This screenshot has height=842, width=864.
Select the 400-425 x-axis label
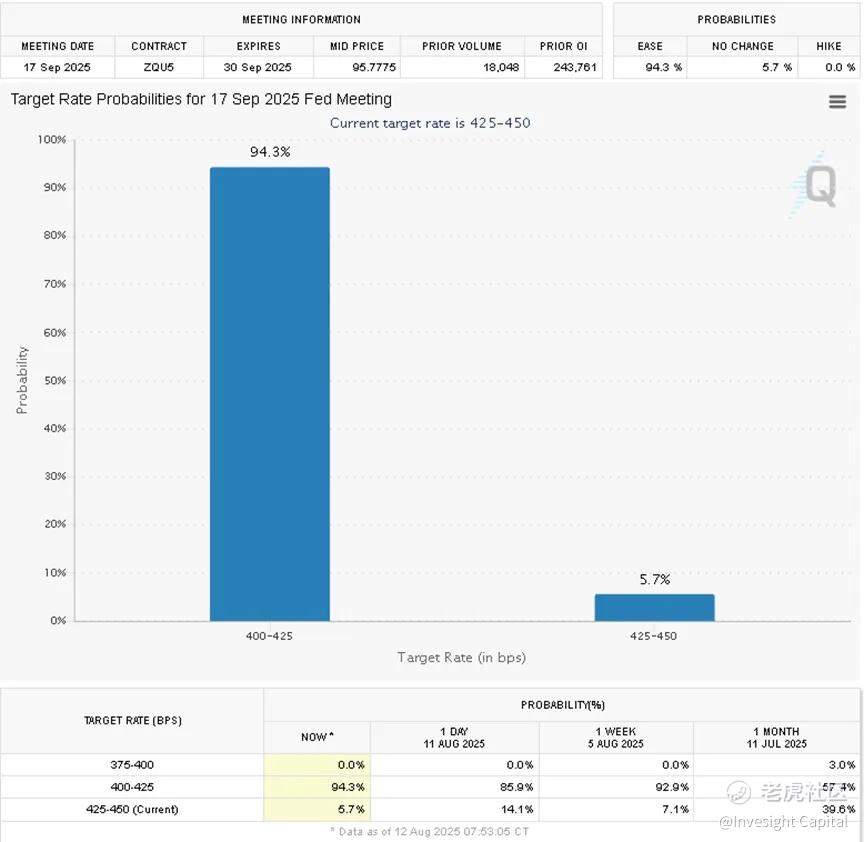269,636
